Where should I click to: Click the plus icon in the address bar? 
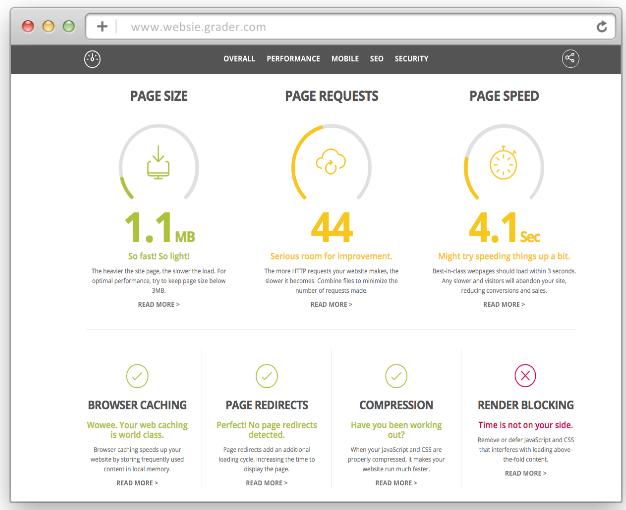(102, 26)
